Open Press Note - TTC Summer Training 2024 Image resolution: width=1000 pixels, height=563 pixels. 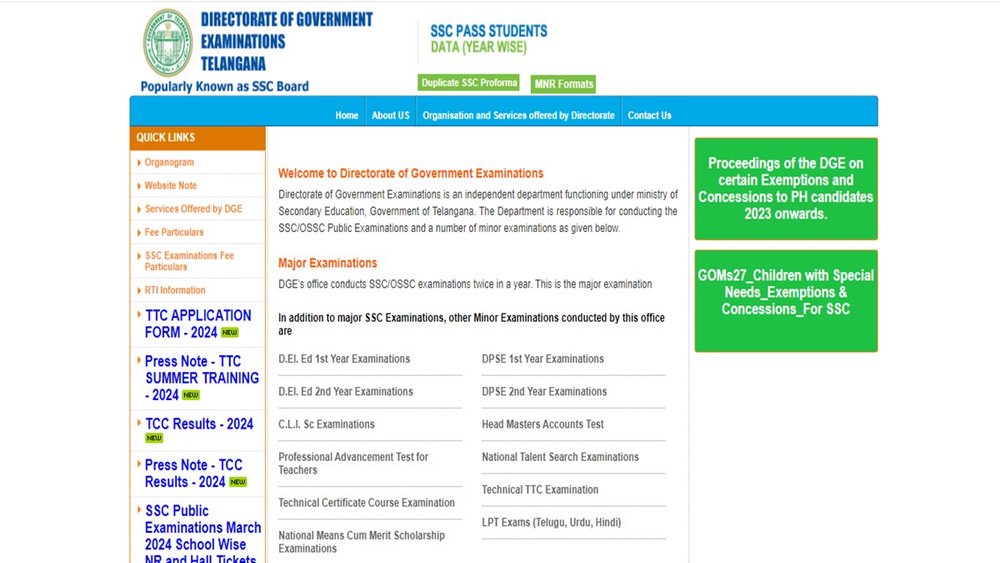pyautogui.click(x=202, y=378)
